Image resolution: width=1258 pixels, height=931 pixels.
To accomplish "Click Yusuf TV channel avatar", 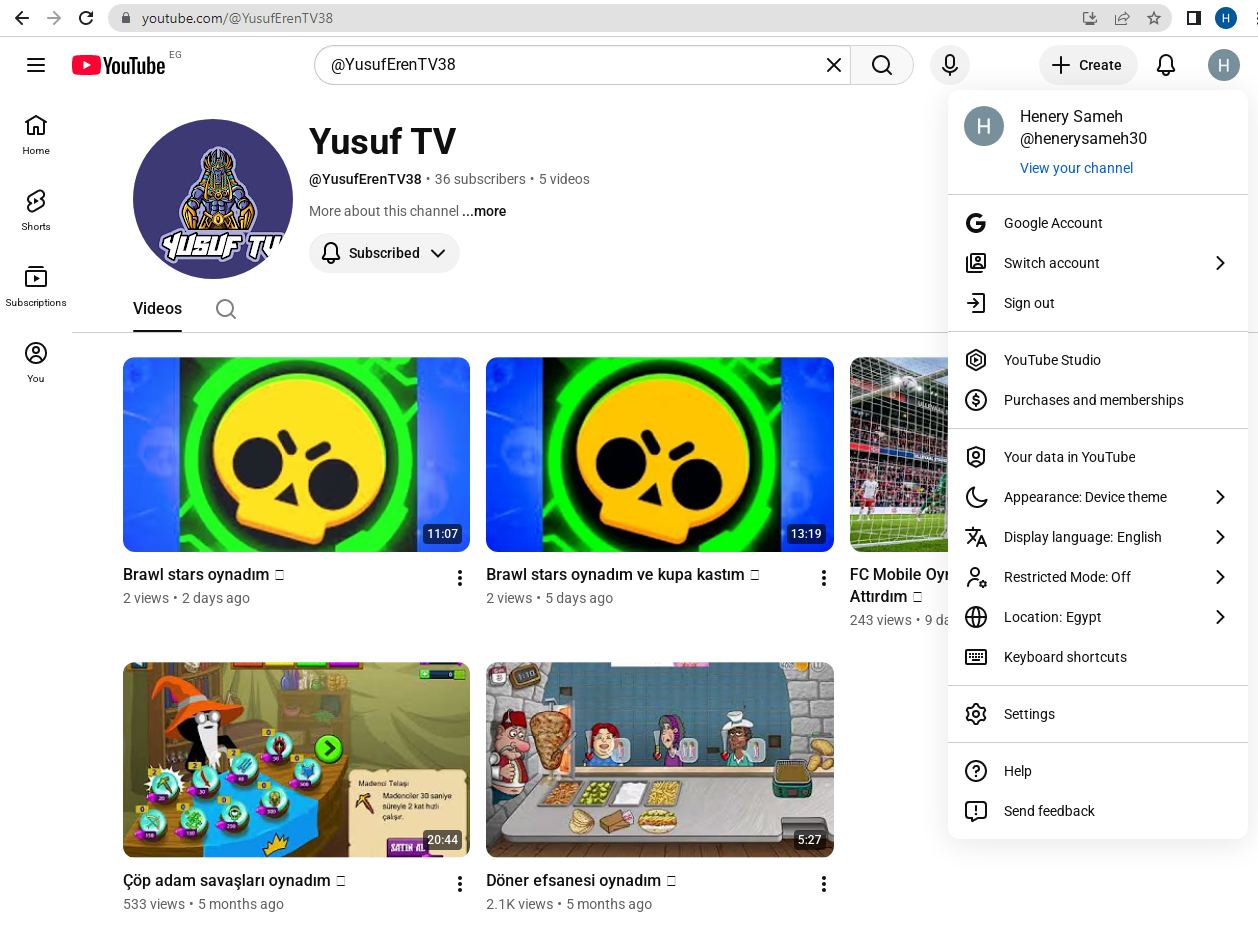I will [x=213, y=199].
